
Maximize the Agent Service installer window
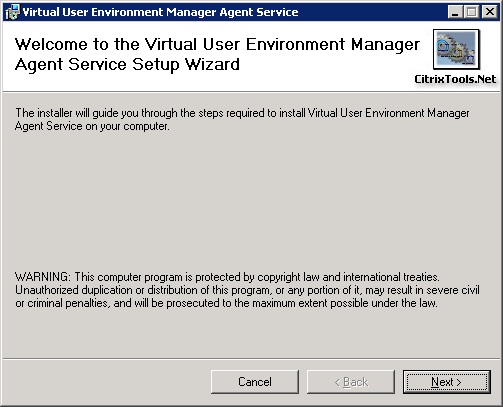pos(472,12)
